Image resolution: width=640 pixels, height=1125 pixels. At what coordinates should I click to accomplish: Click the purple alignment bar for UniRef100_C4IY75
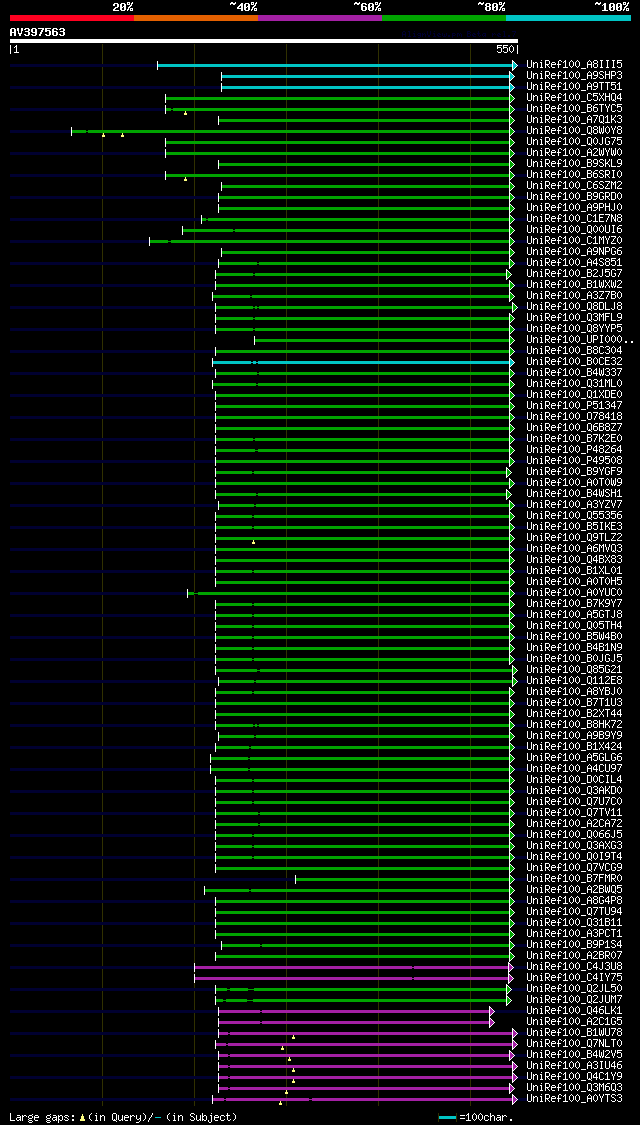point(354,978)
